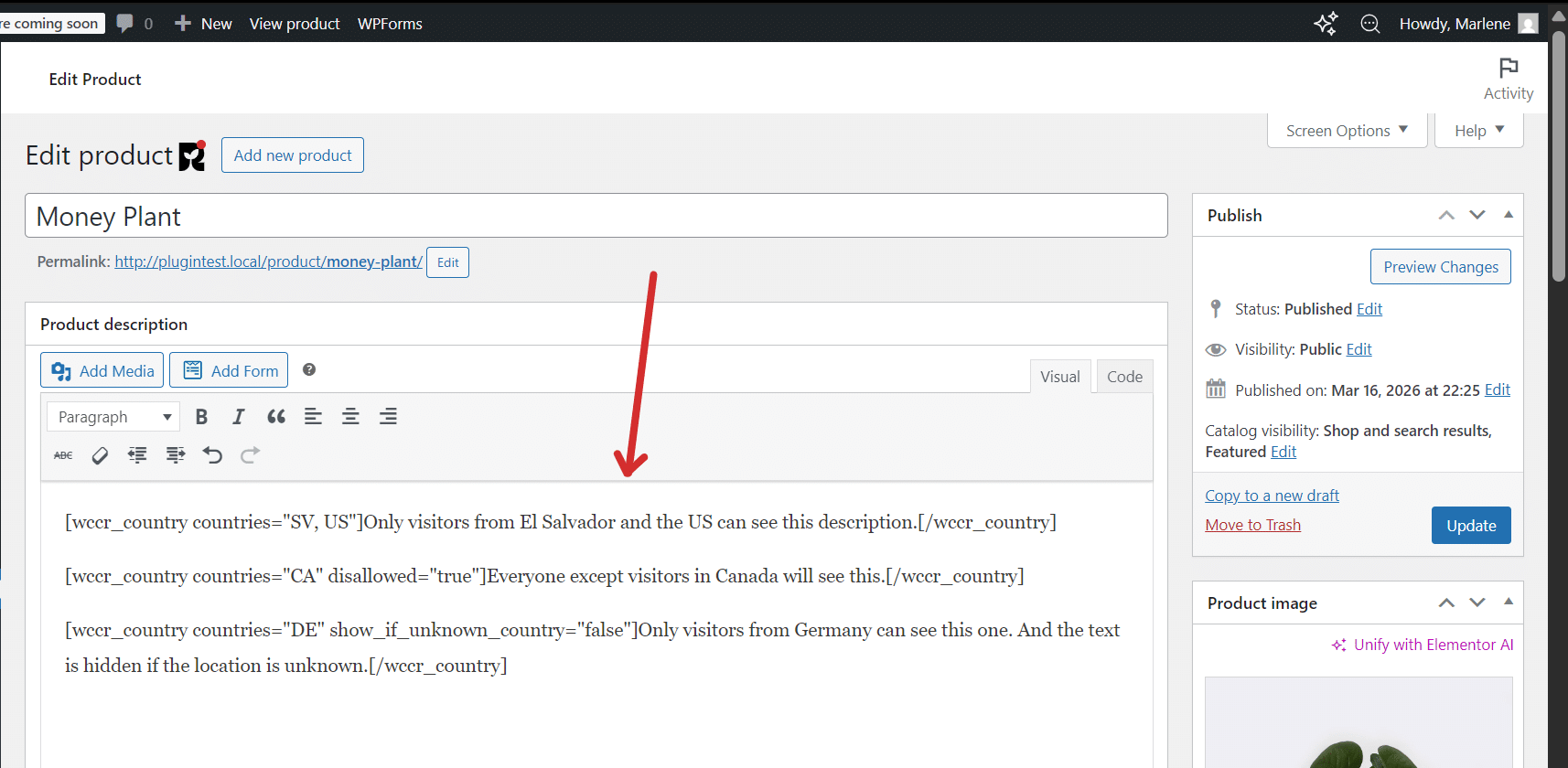Click the strikethrough ABC icon
Viewport: 1568px width, 768px height.
point(63,455)
